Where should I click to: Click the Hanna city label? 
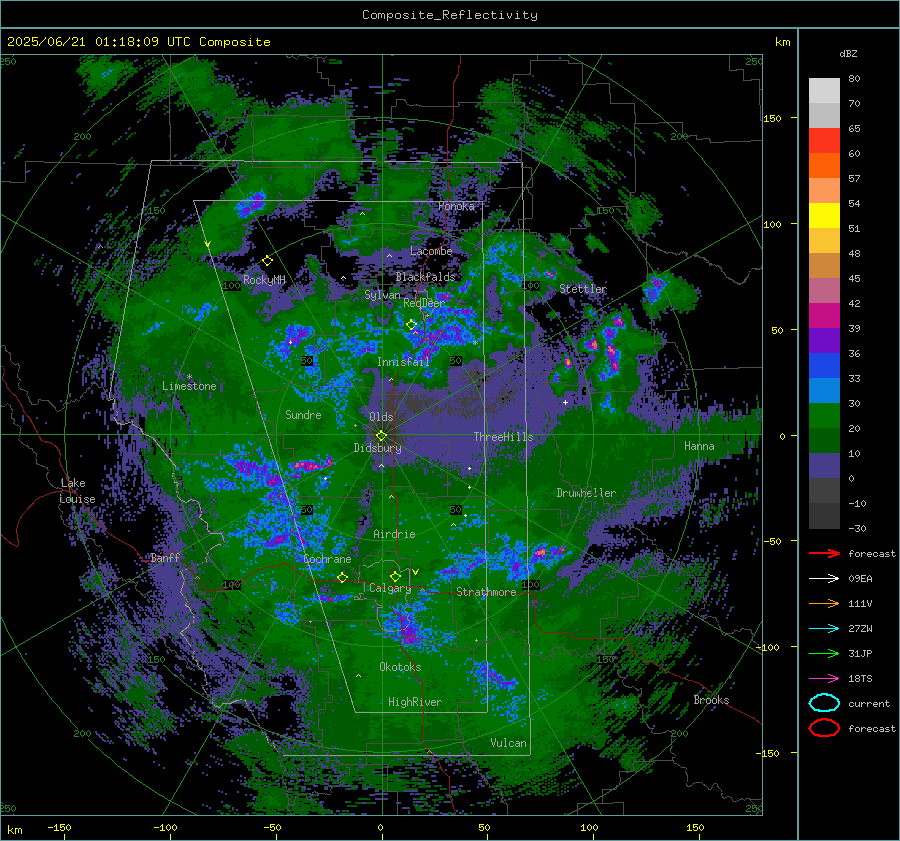(x=699, y=446)
